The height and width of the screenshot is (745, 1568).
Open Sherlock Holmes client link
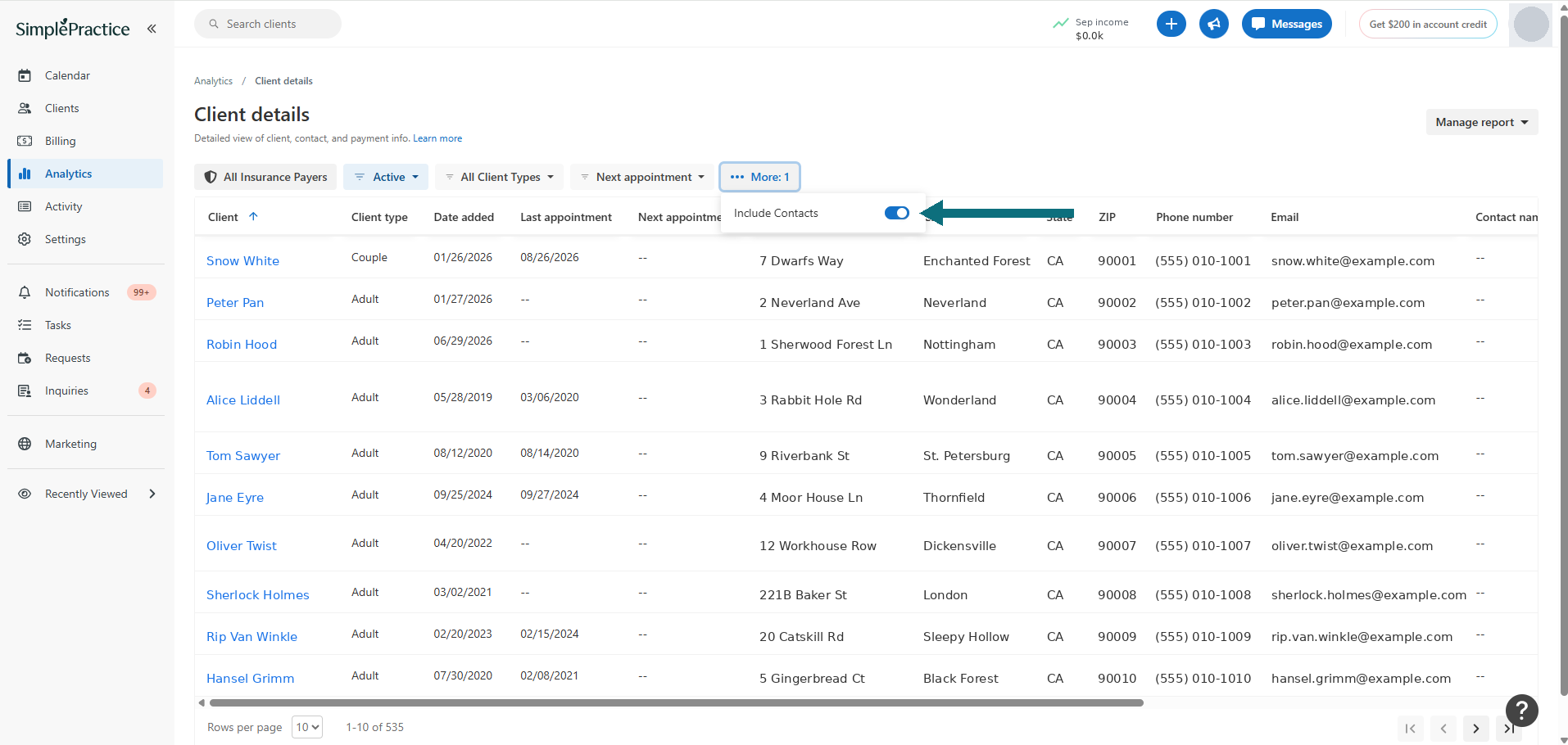click(x=258, y=595)
